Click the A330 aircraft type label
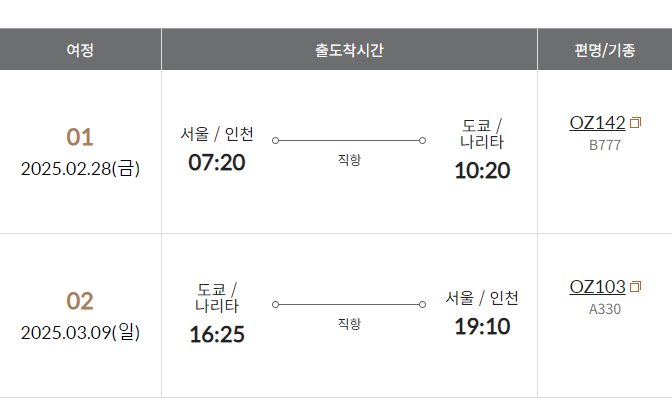Screen dimensions: 672x420 point(605,309)
